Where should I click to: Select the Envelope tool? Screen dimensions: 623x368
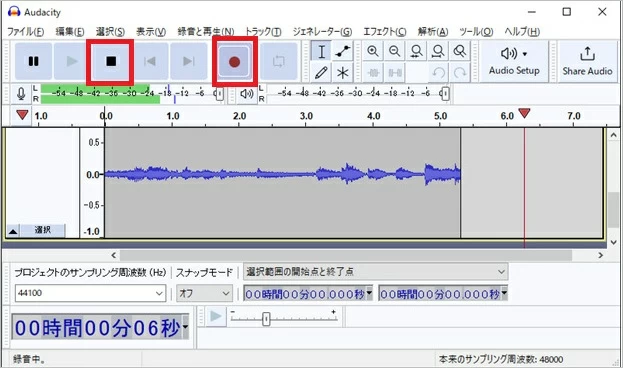(x=342, y=51)
